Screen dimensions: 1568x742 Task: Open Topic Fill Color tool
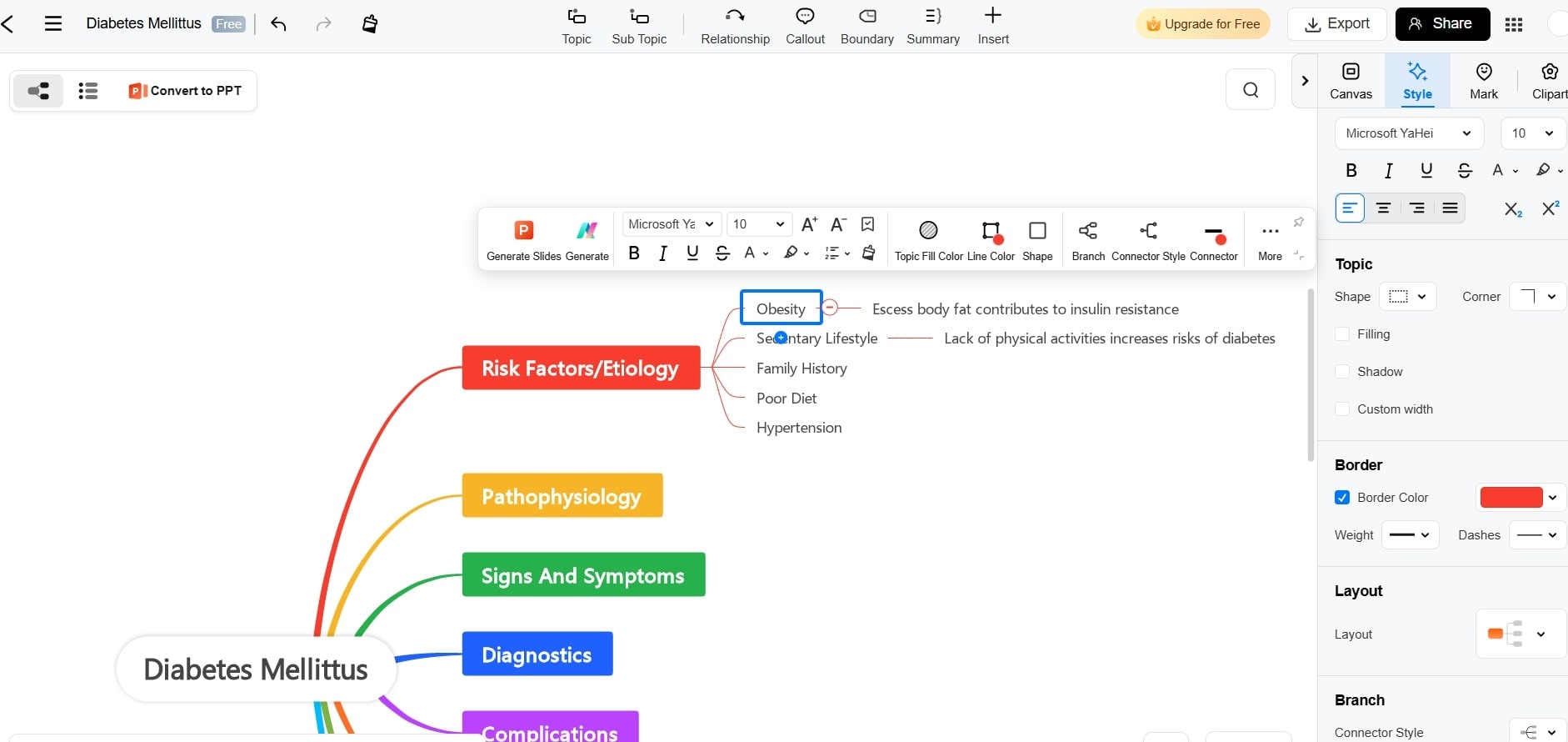click(x=928, y=240)
